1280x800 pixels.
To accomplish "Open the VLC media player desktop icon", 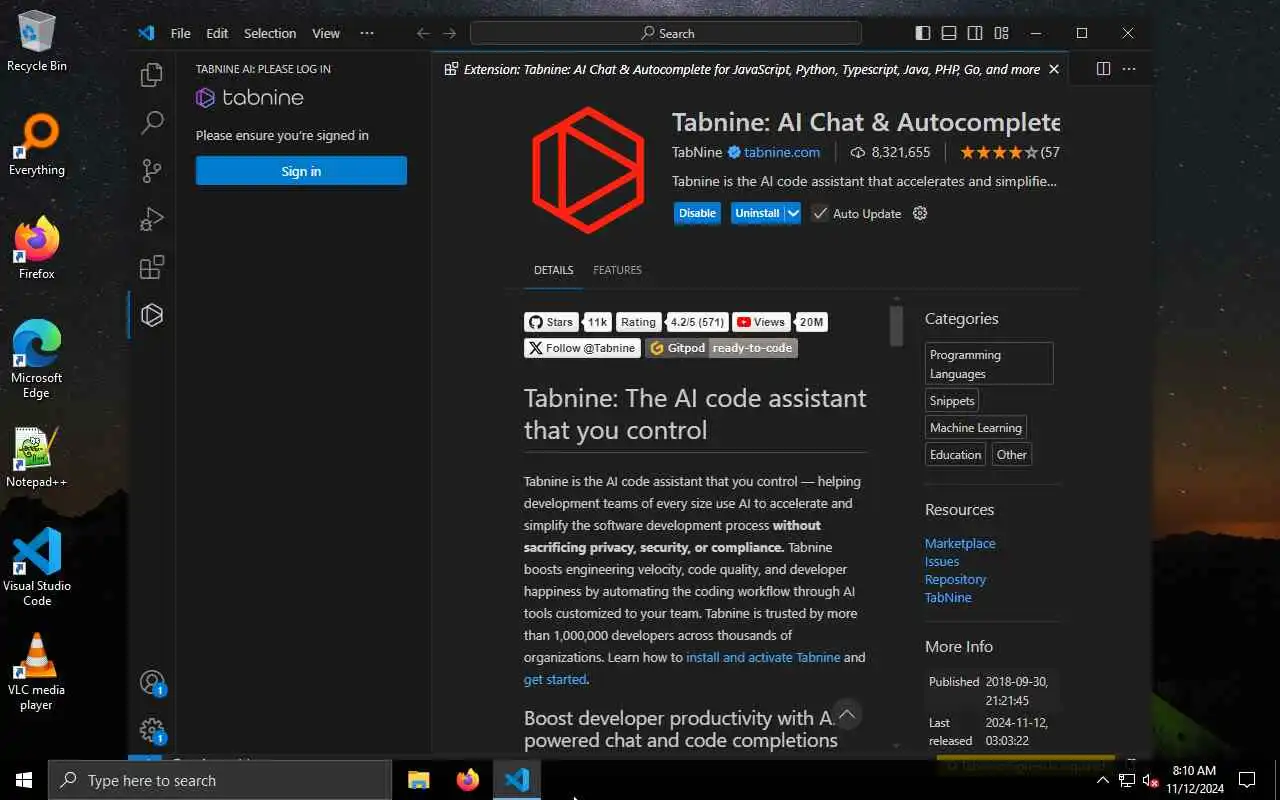I will [x=36, y=672].
